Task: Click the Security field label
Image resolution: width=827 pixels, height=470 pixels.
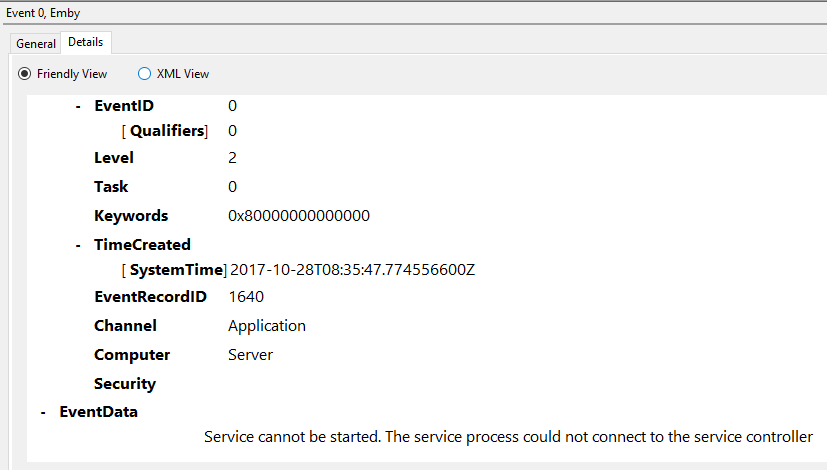Action: click(x=125, y=384)
